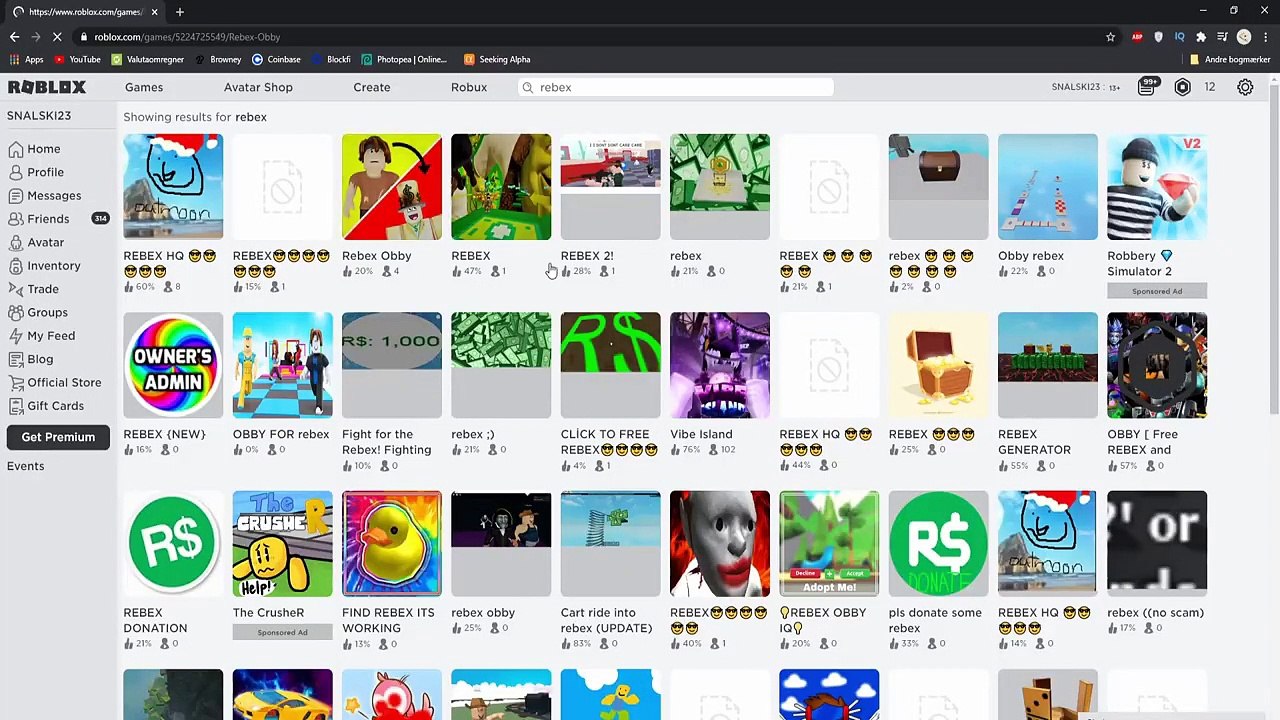Click the "Cart ride into rebex (UPDATE)" title
The width and height of the screenshot is (1280, 720).
(606, 620)
